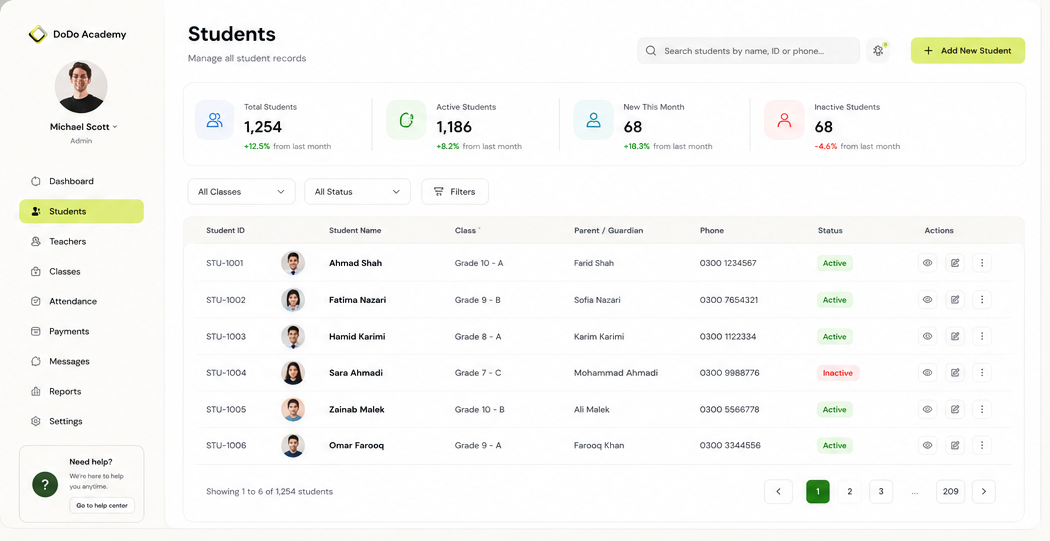Edit Sara Ahmadi's record via pencil icon
Viewport: 1050px width, 541px height.
click(x=955, y=373)
